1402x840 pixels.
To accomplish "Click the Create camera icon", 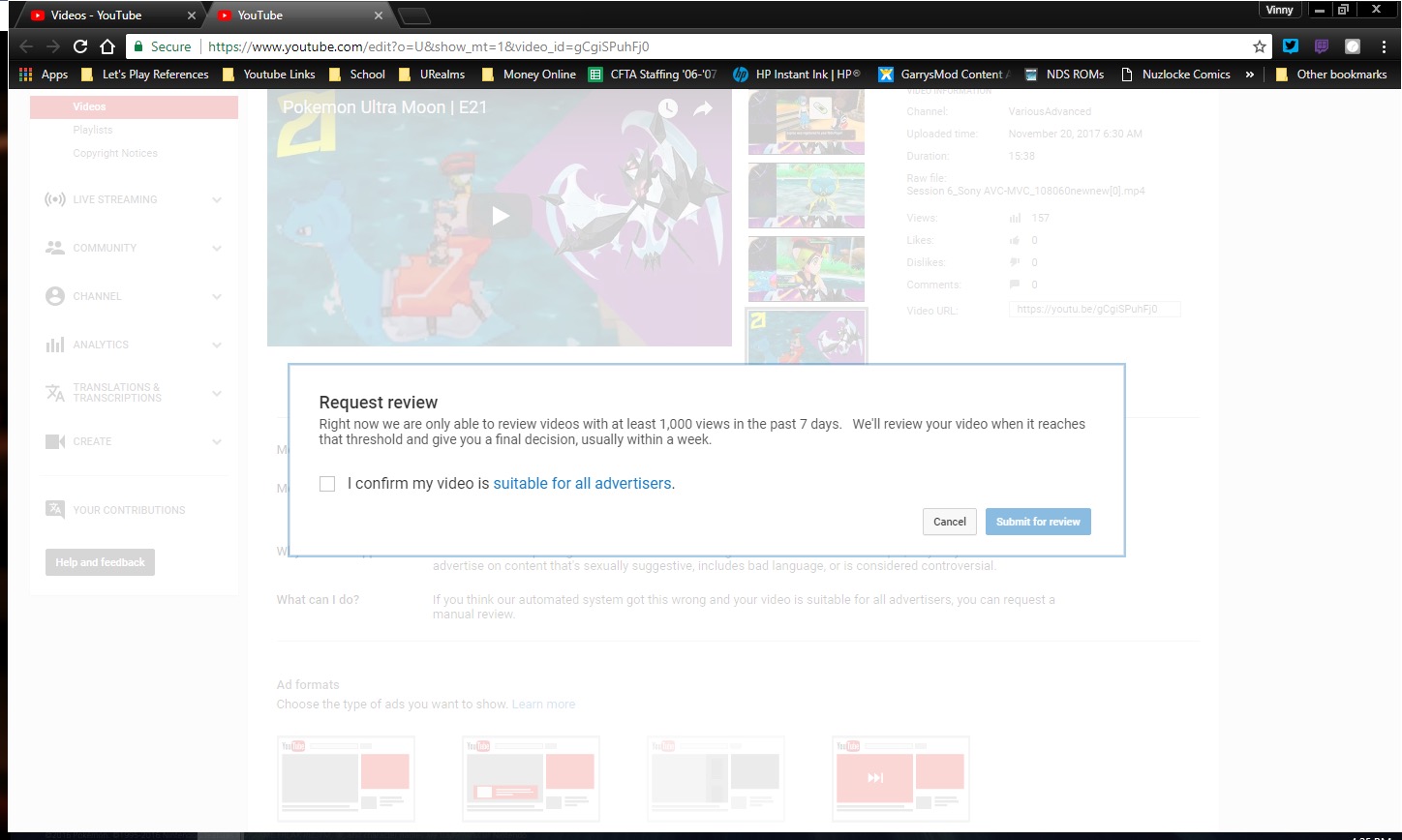I will coord(55,441).
